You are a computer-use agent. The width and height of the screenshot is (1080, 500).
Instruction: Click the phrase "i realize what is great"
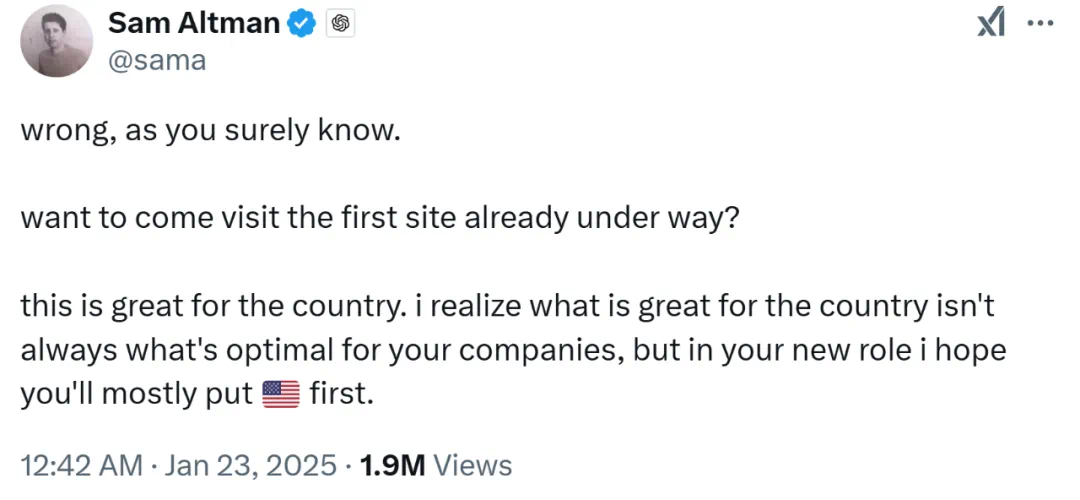537,307
